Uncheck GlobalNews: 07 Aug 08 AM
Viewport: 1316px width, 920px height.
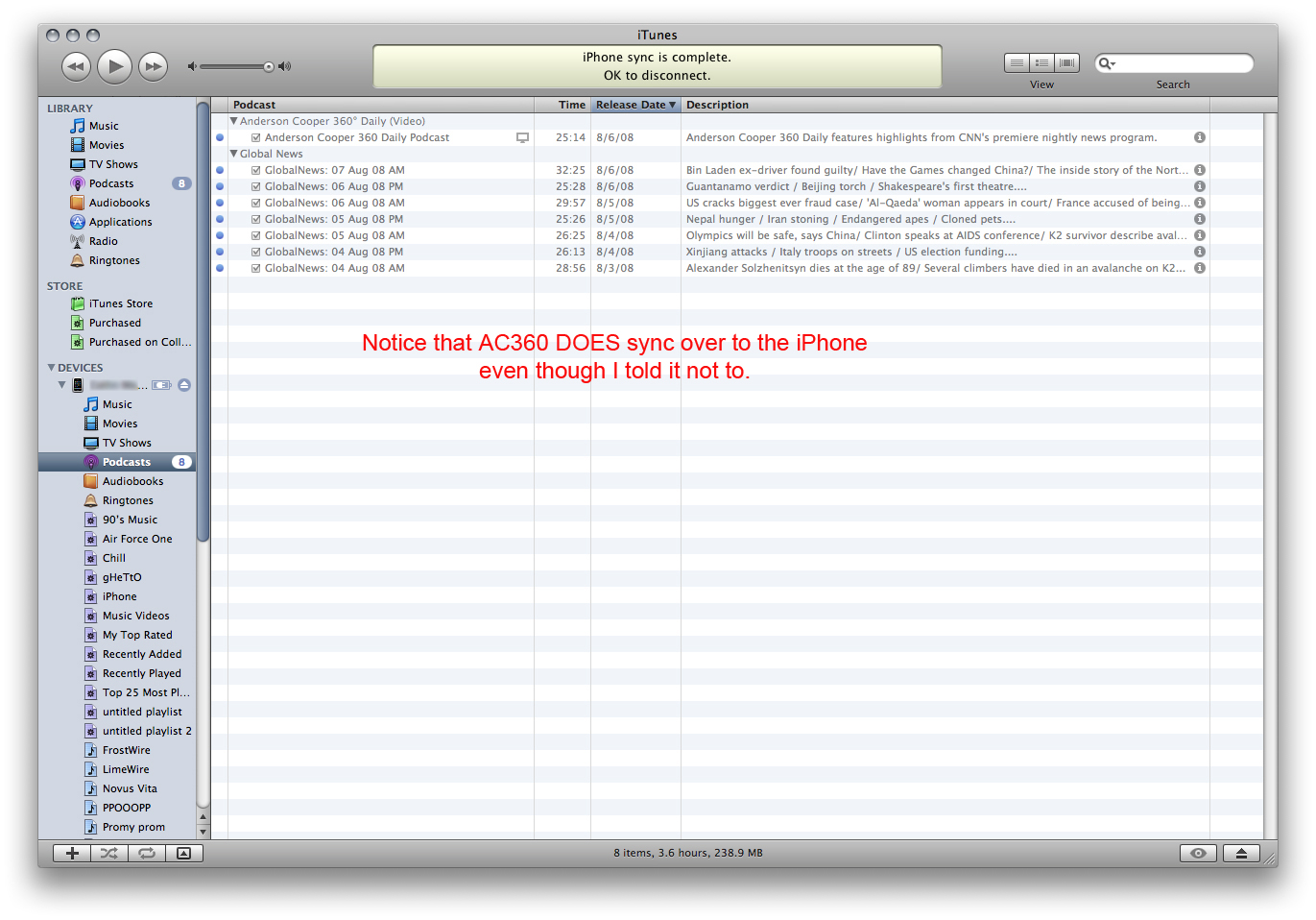tap(256, 170)
